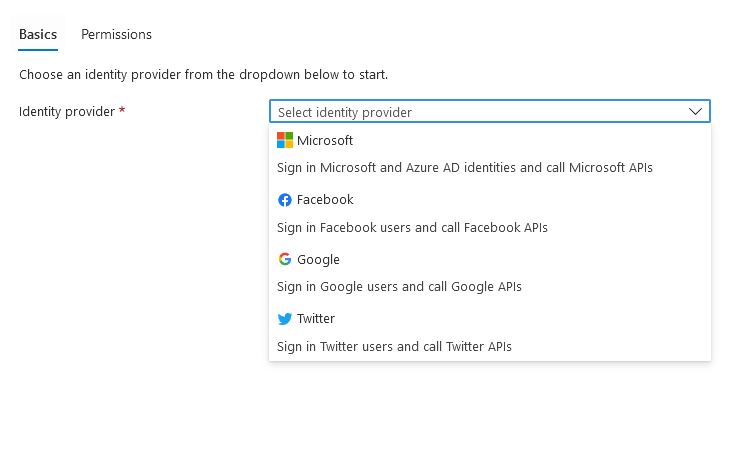
Task: Select the Google option label
Action: coord(318,260)
